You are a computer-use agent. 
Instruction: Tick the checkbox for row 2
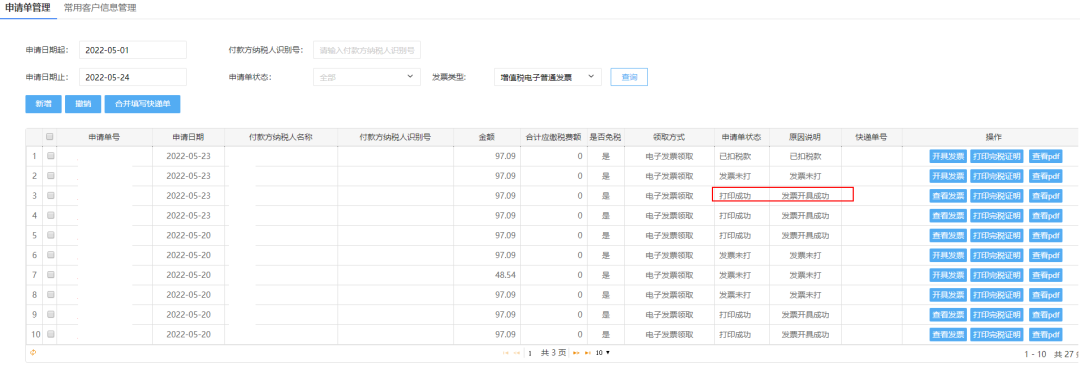click(x=50, y=176)
